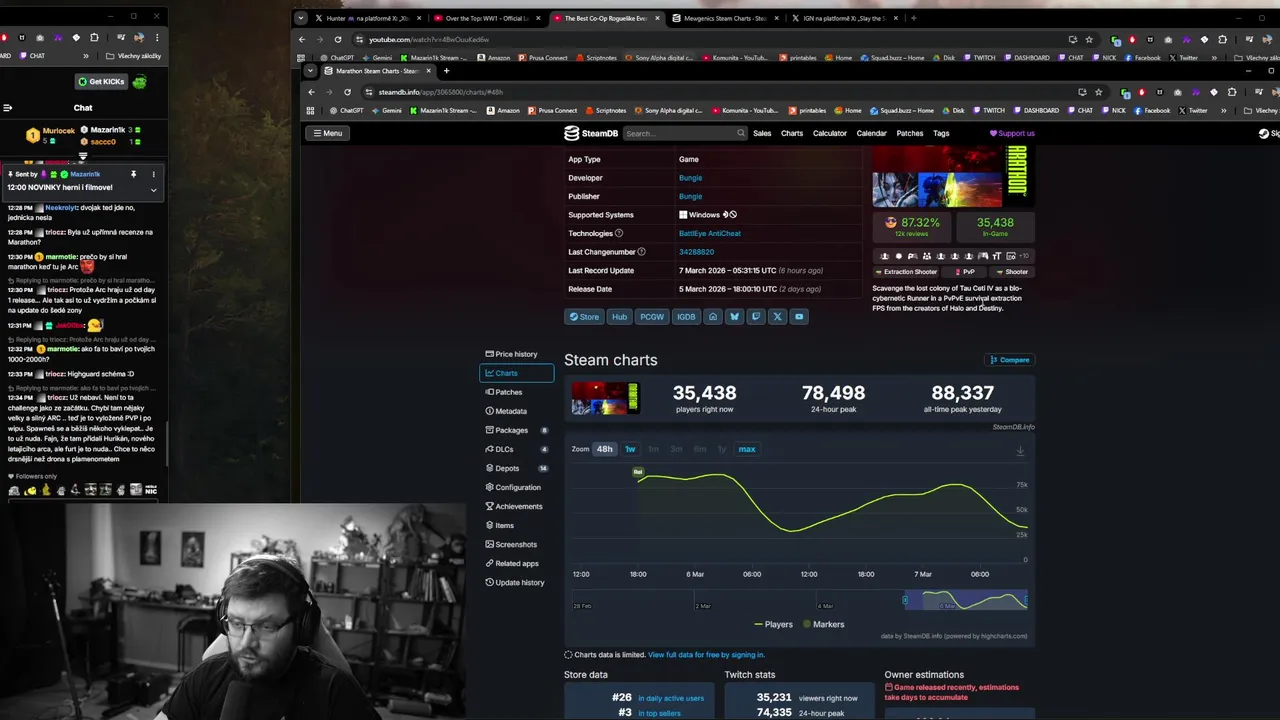Image resolution: width=1280 pixels, height=720 pixels.
Task: Select Configuration in the sidebar
Action: [x=516, y=487]
